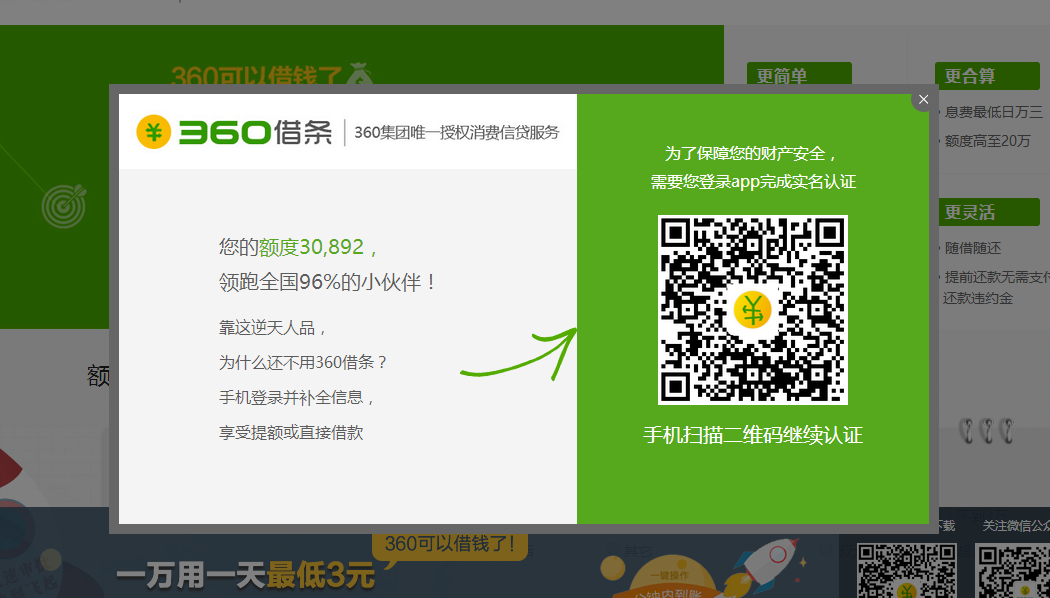Click text 息费最低日万三 in background
This screenshot has height=598, width=1050.
click(x=994, y=112)
